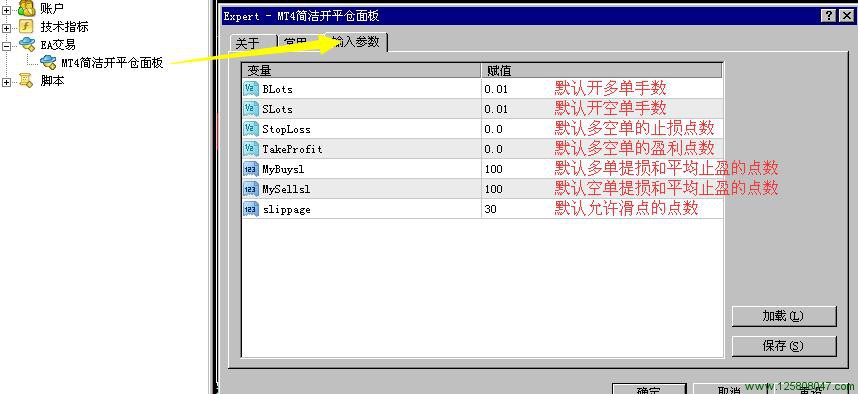Viewport: 858px width, 394px height.
Task: Select the BLots variable icon
Action: point(251,89)
